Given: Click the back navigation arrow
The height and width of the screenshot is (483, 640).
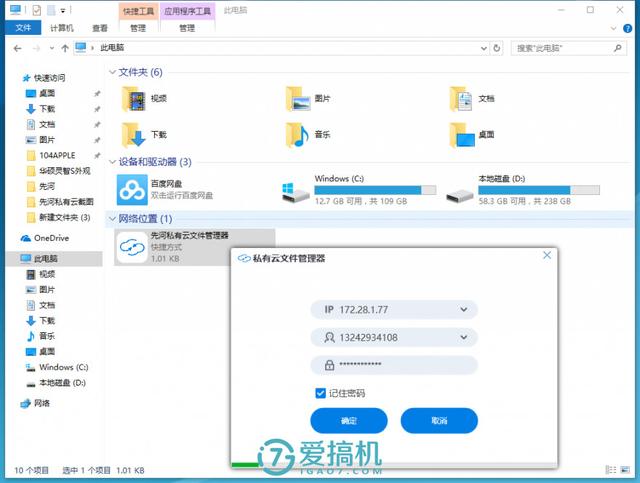Looking at the screenshot, I should 17,49.
